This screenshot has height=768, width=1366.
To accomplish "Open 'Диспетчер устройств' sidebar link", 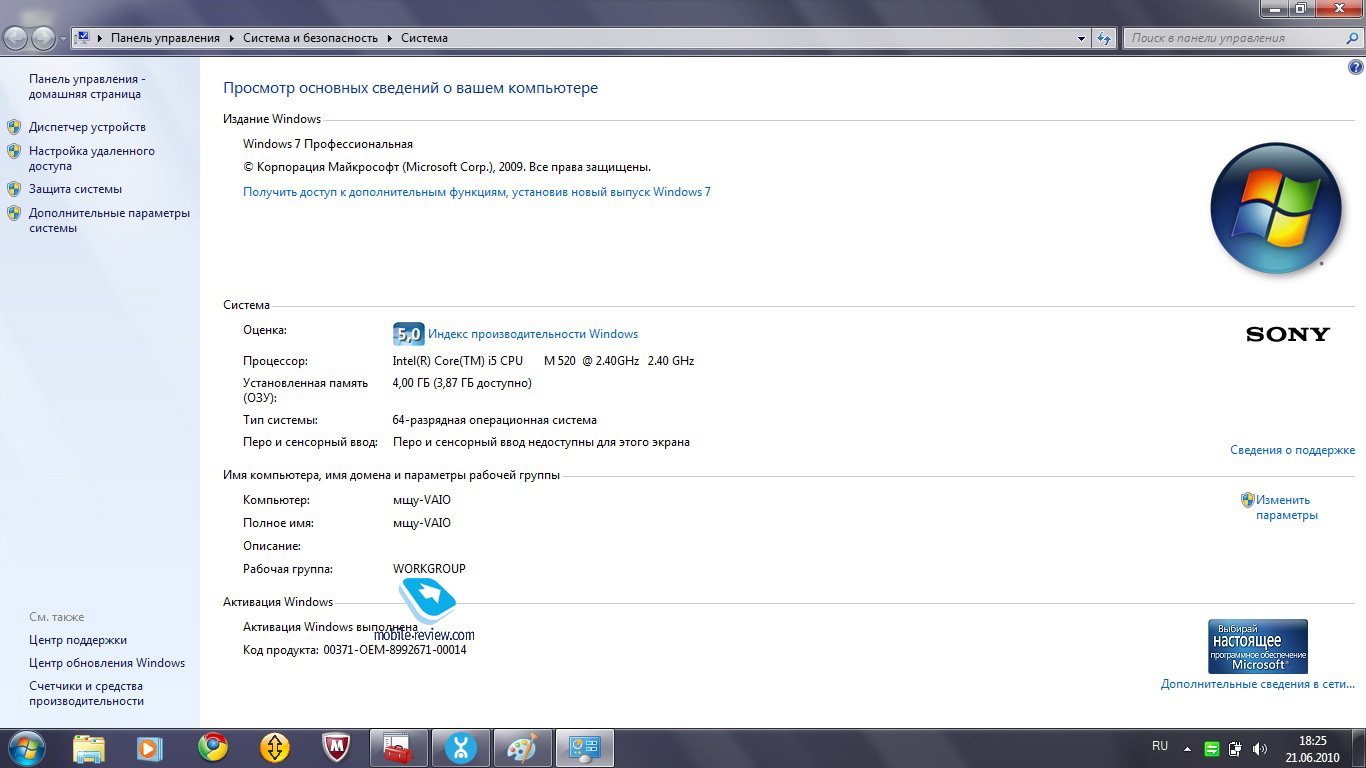I will point(87,127).
